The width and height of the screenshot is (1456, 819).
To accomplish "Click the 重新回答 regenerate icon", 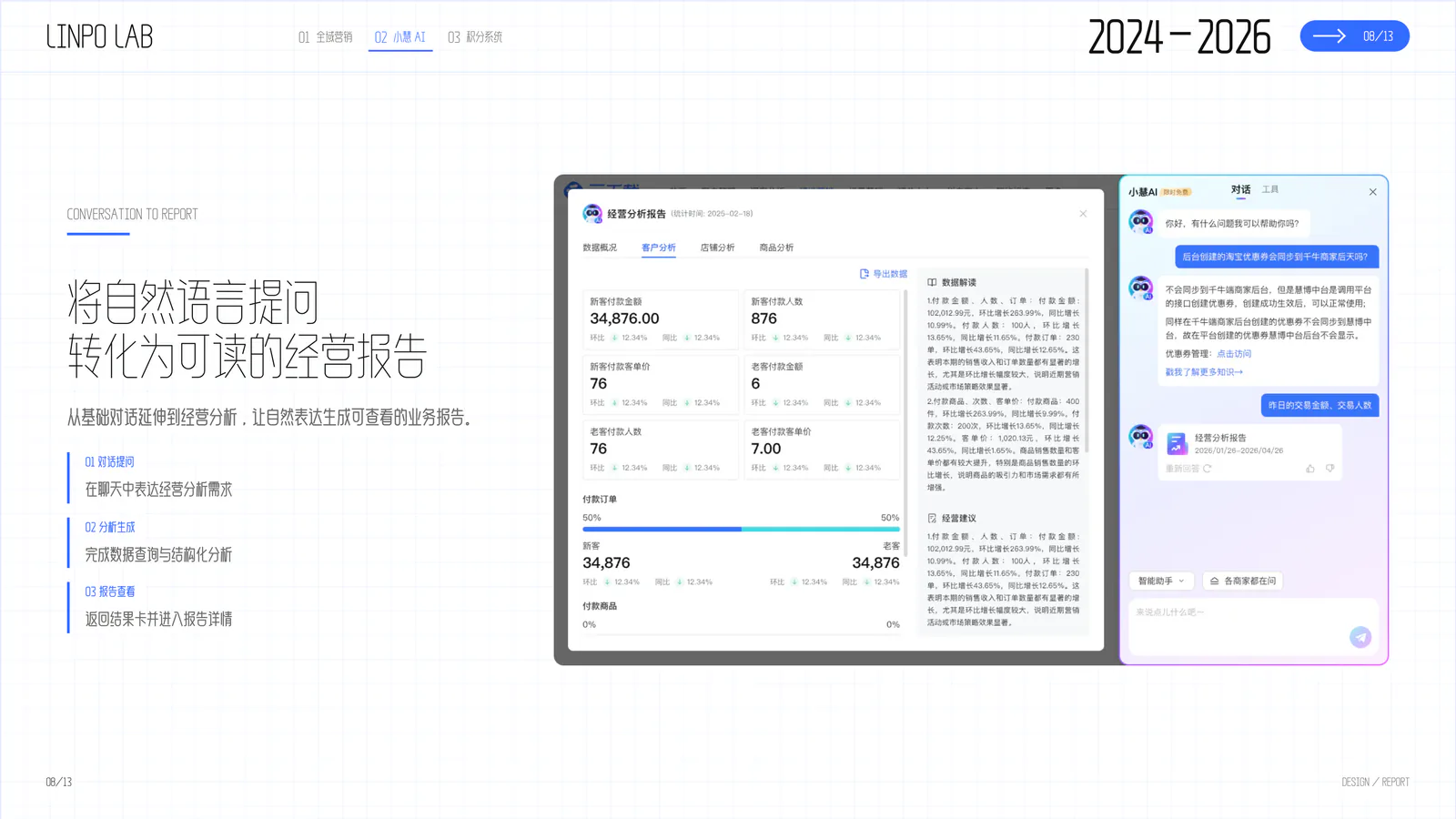I will [1207, 469].
